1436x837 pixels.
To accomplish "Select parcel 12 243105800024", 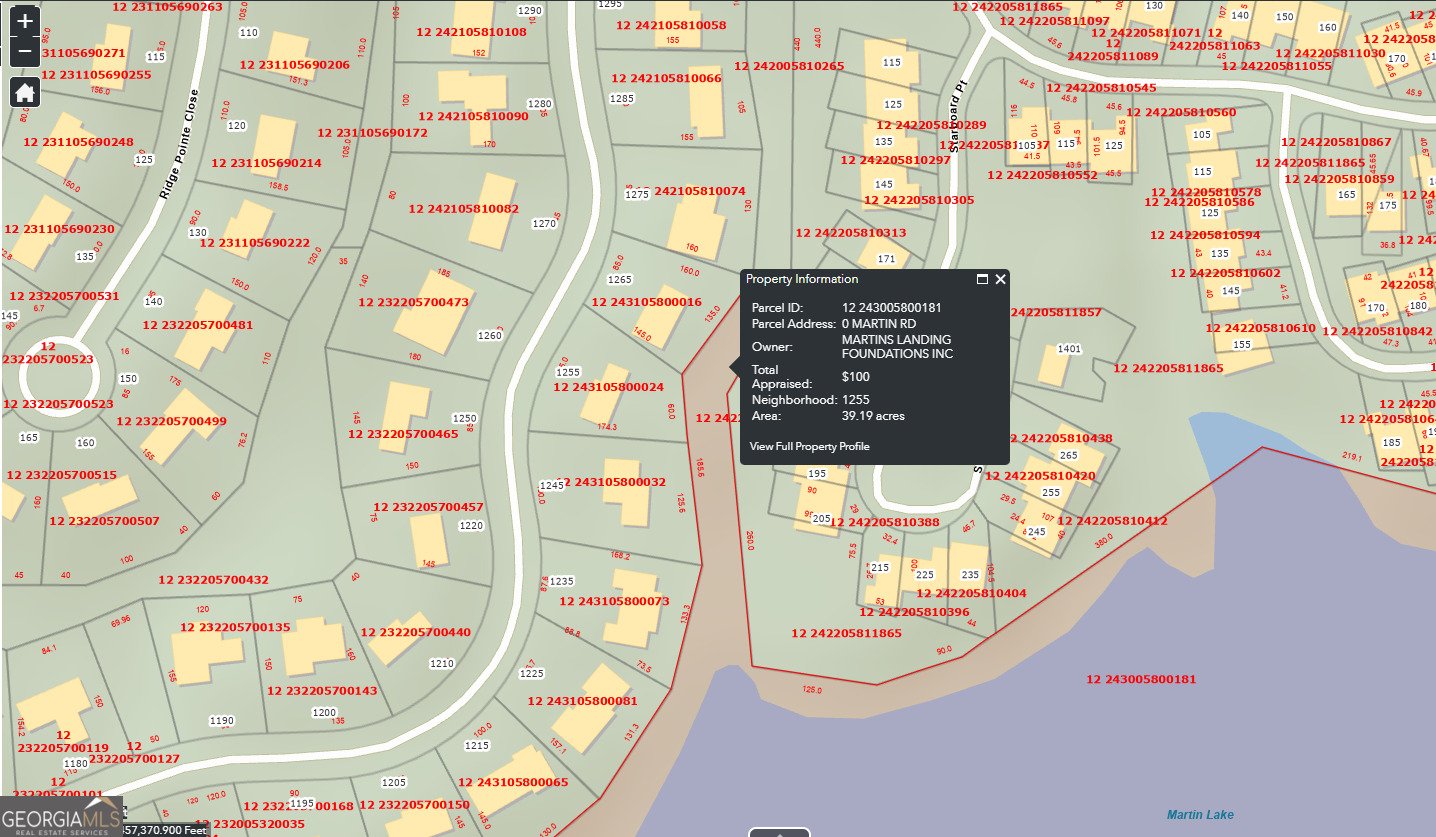I will pyautogui.click(x=608, y=387).
